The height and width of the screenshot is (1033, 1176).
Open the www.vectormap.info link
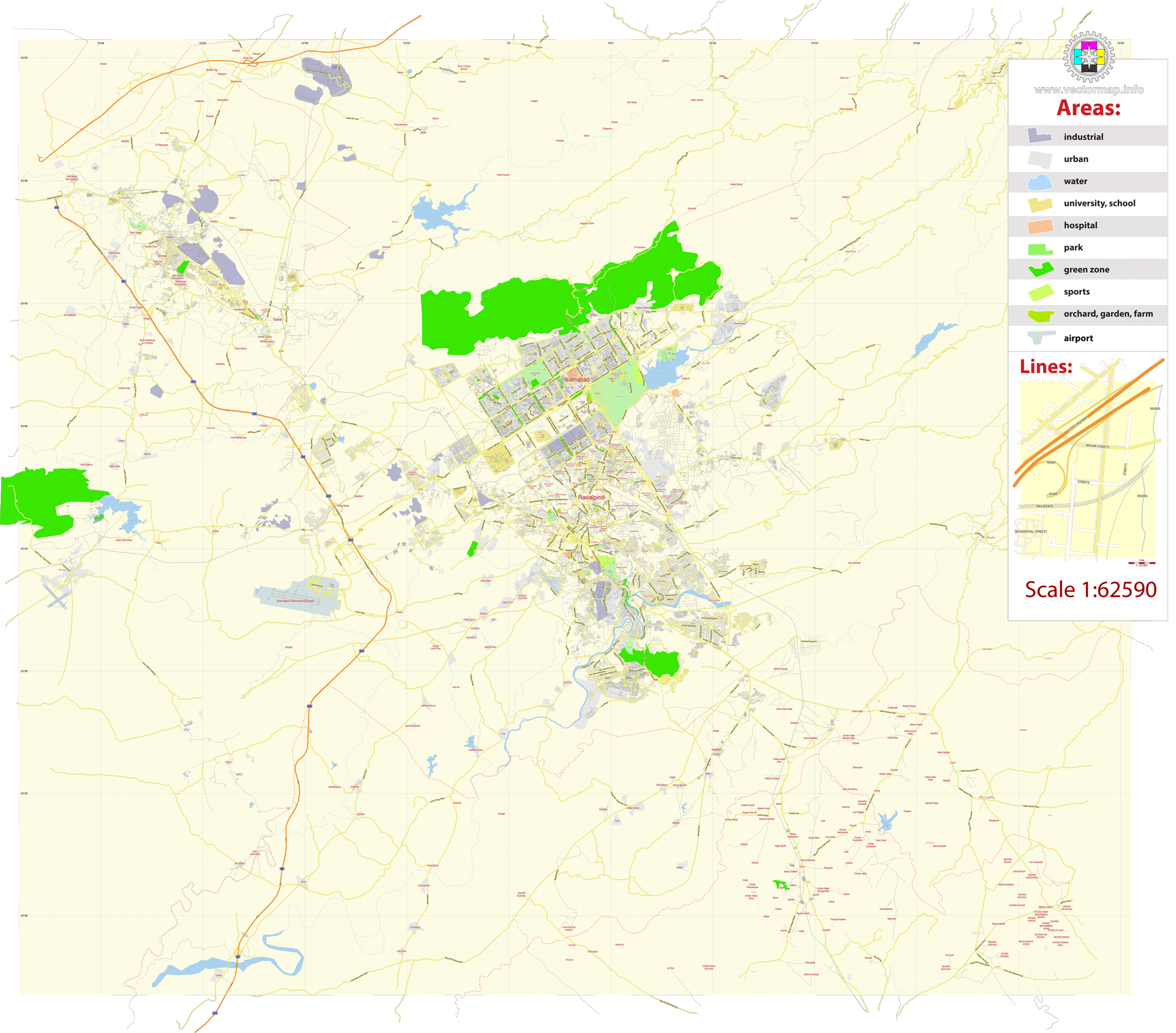(x=1089, y=89)
